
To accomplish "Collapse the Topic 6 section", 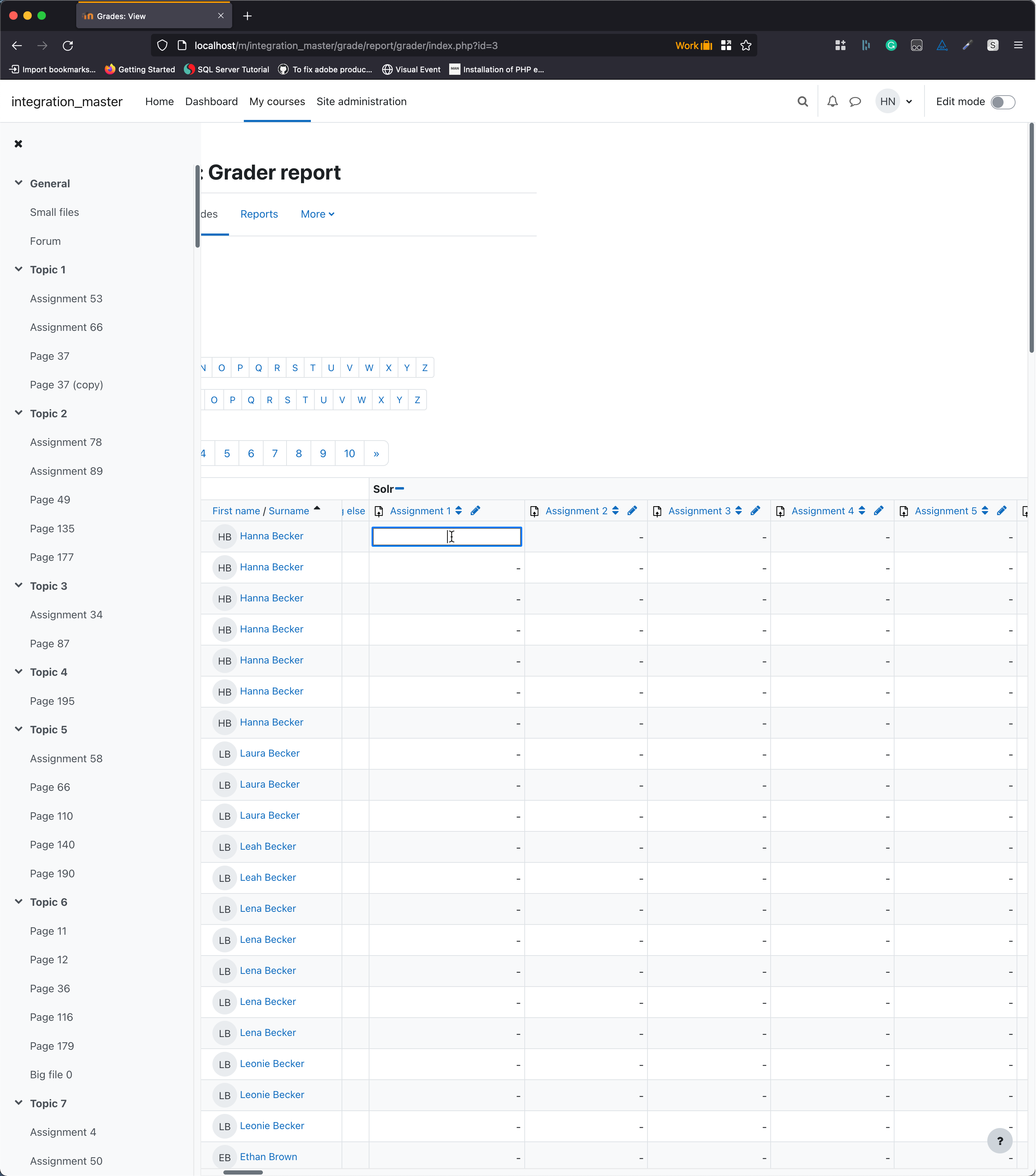I will (x=18, y=902).
